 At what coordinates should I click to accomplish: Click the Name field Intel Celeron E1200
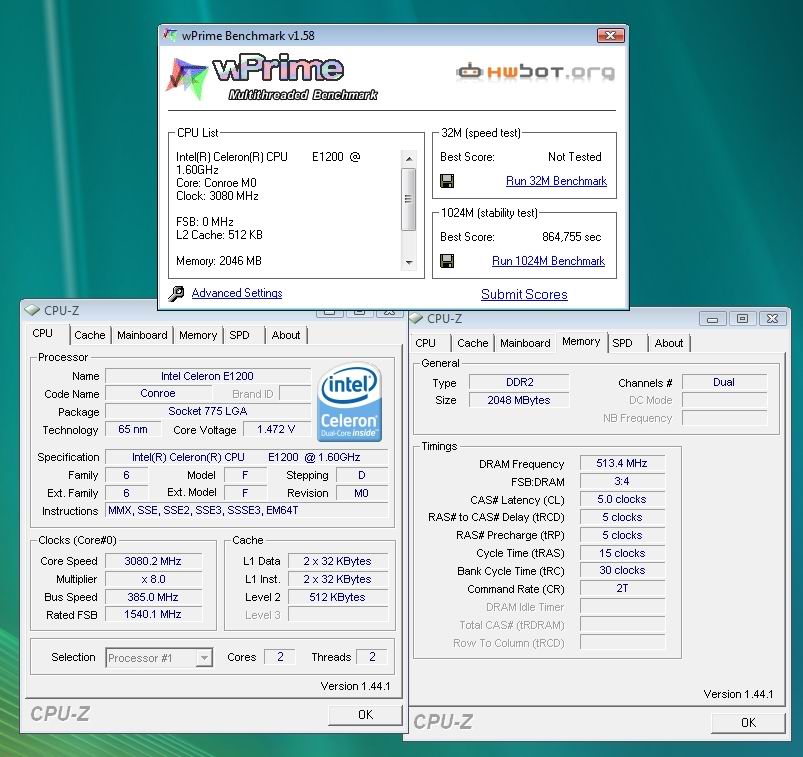(207, 376)
